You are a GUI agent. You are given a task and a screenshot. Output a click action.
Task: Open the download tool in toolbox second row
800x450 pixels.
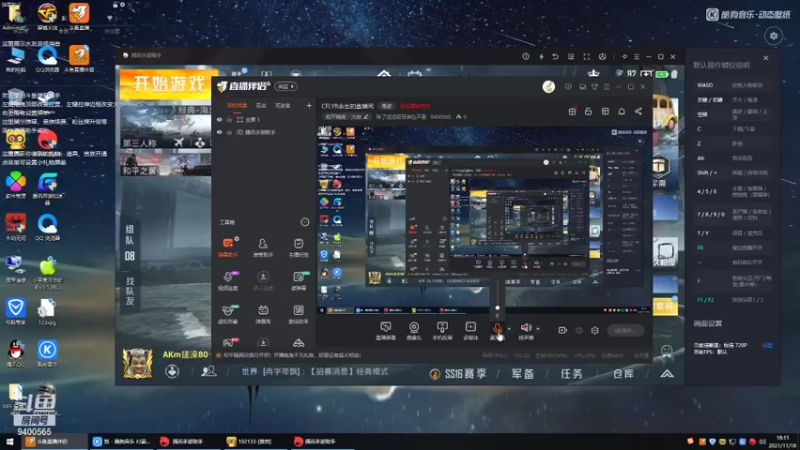pyautogui.click(x=263, y=281)
